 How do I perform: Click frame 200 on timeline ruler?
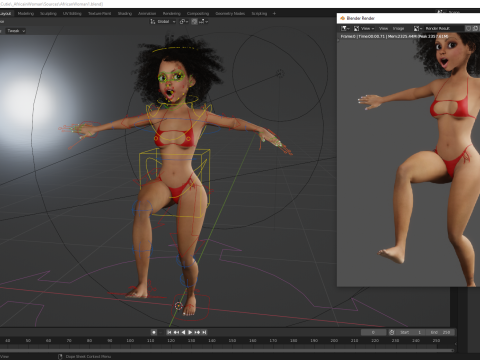(x=334, y=341)
